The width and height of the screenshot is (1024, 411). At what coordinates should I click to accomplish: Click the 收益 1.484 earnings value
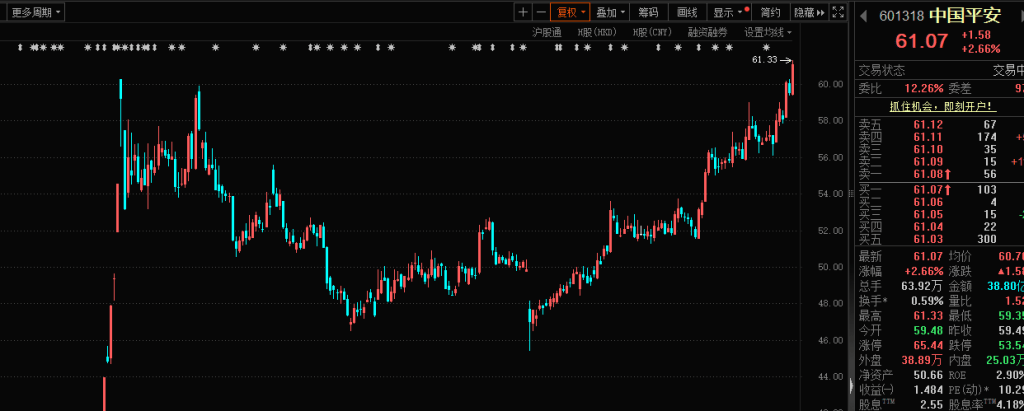929,390
